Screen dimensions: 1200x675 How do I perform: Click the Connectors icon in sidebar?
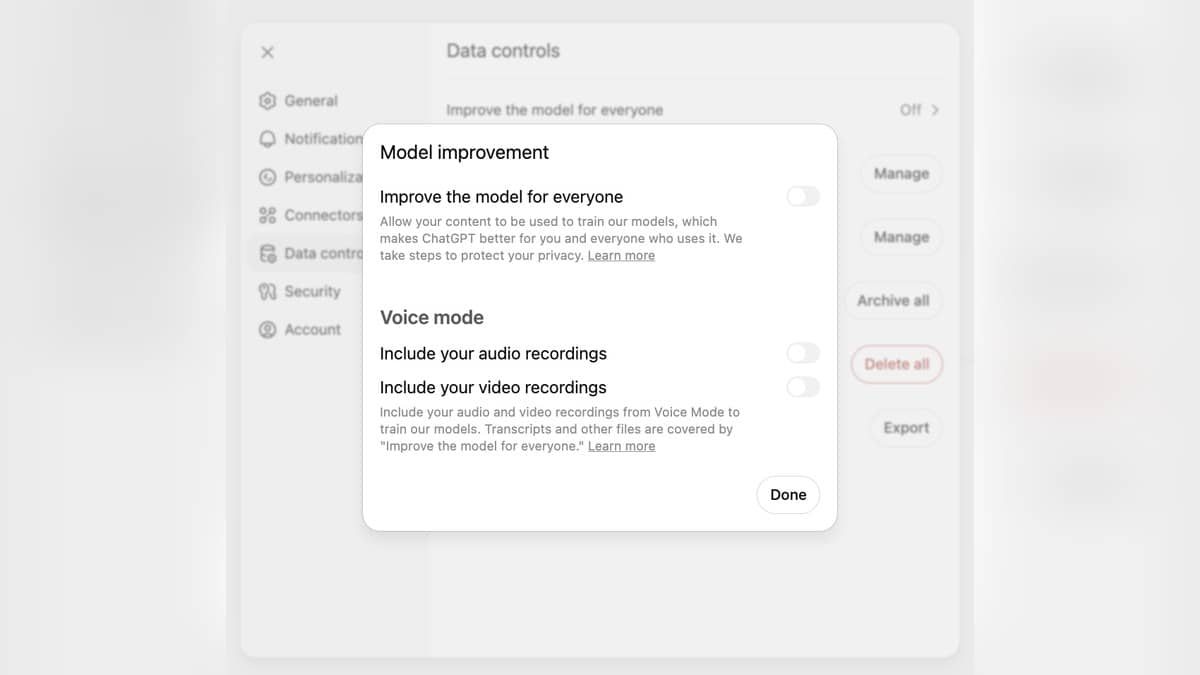267,215
